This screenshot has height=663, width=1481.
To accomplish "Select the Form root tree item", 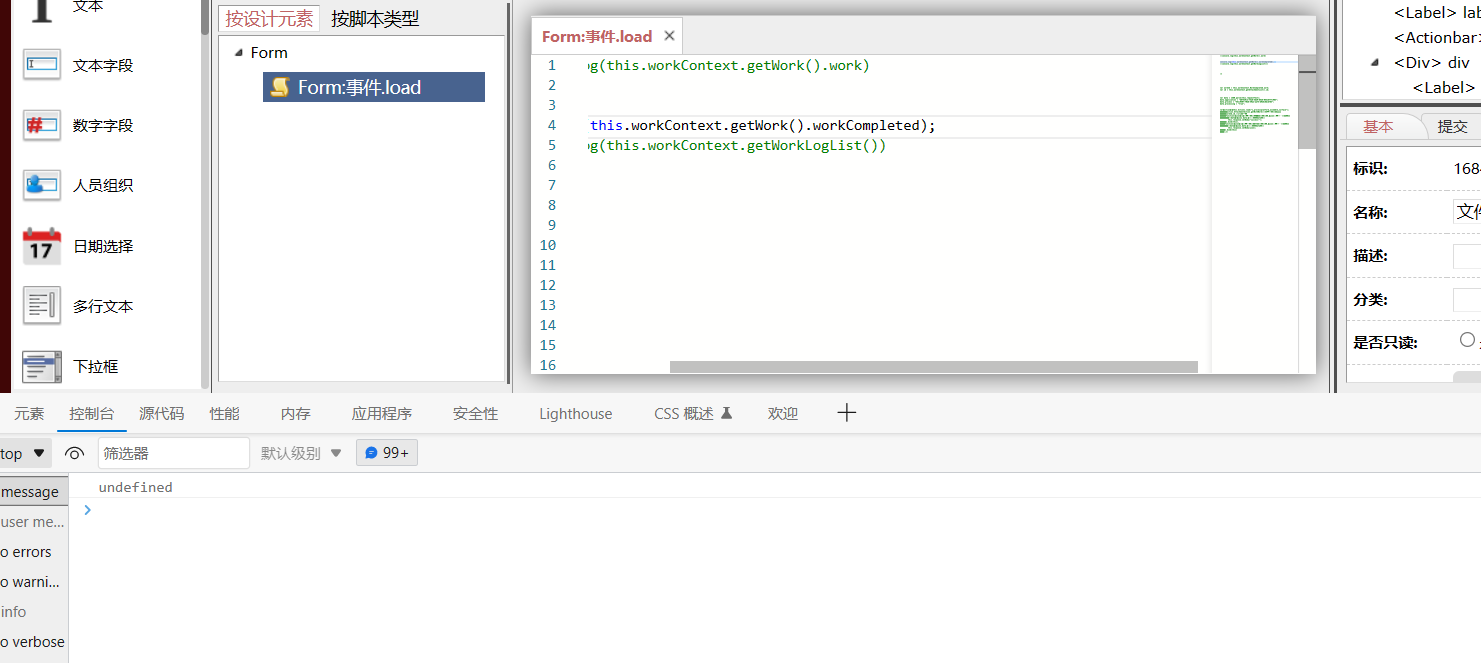I will (269, 53).
